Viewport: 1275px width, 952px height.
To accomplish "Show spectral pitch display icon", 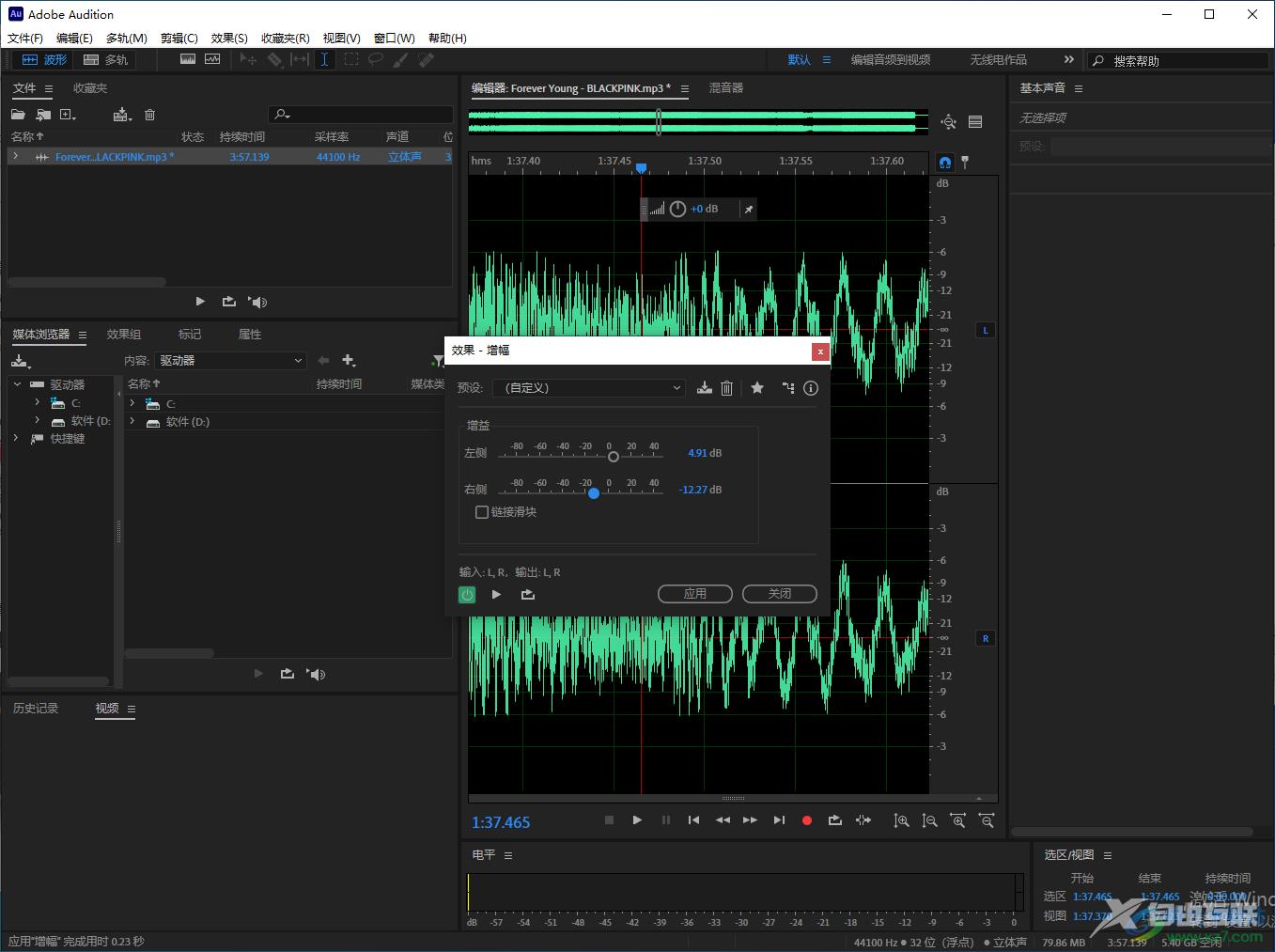I will pos(212,59).
